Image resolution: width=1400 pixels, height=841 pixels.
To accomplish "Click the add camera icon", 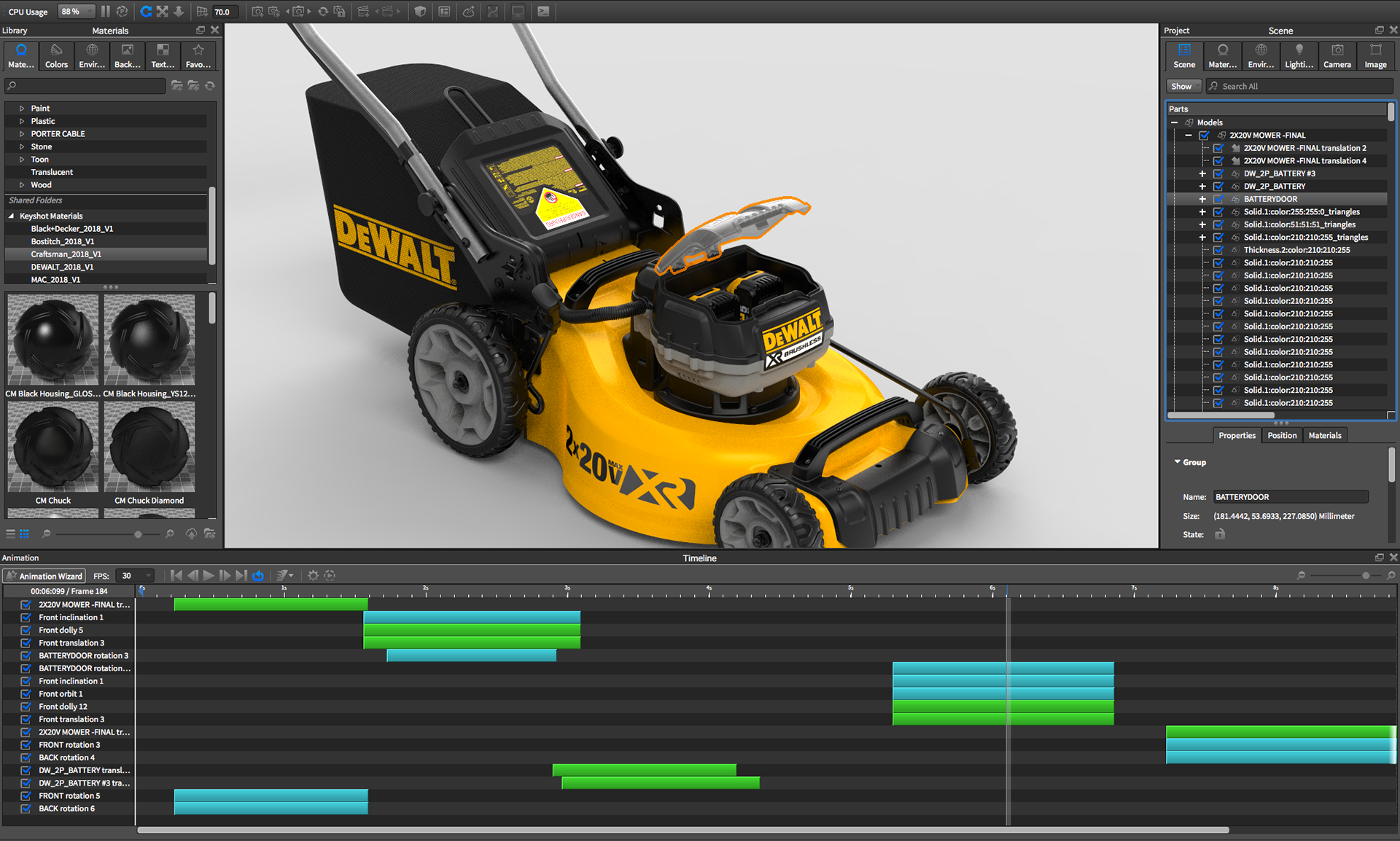I will click(x=257, y=12).
